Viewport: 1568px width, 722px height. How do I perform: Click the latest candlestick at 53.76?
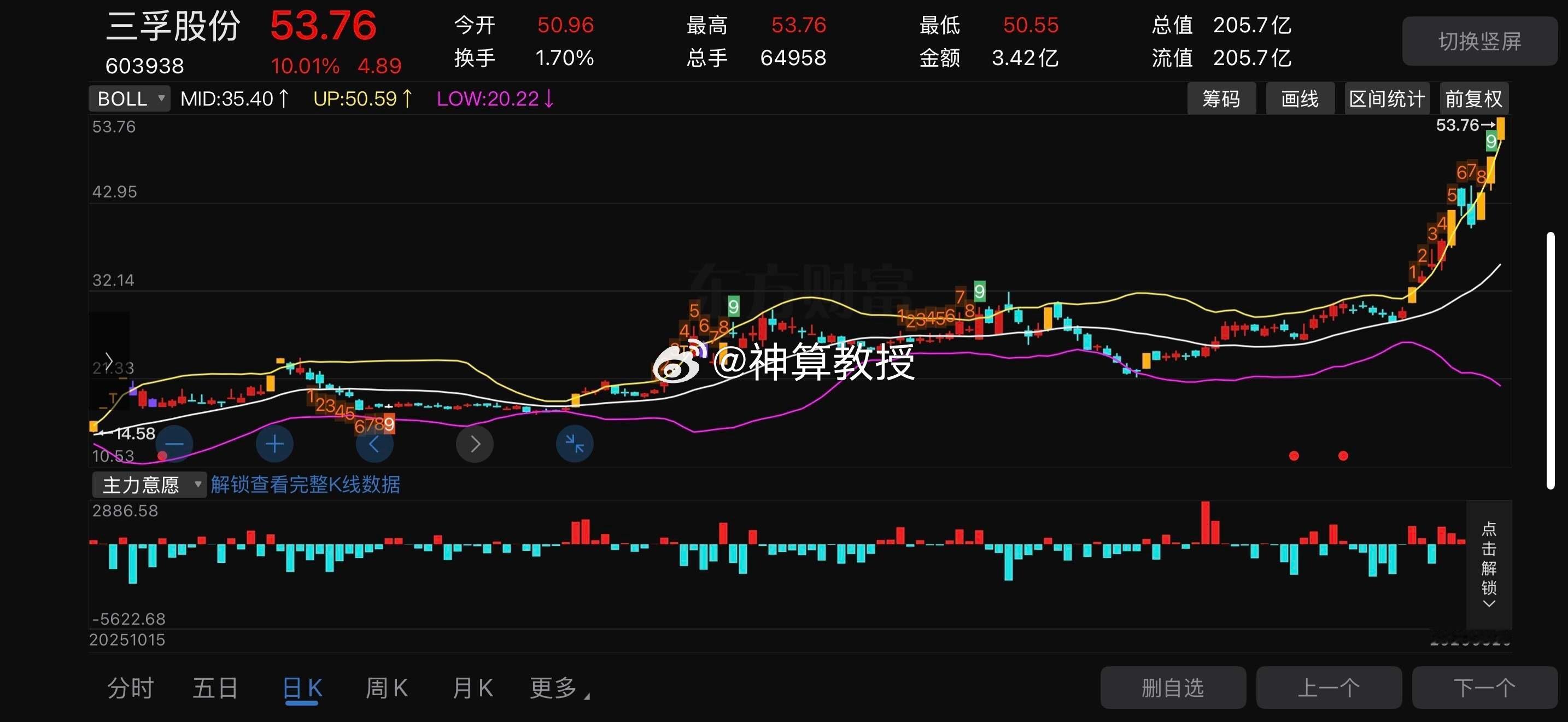[1501, 129]
